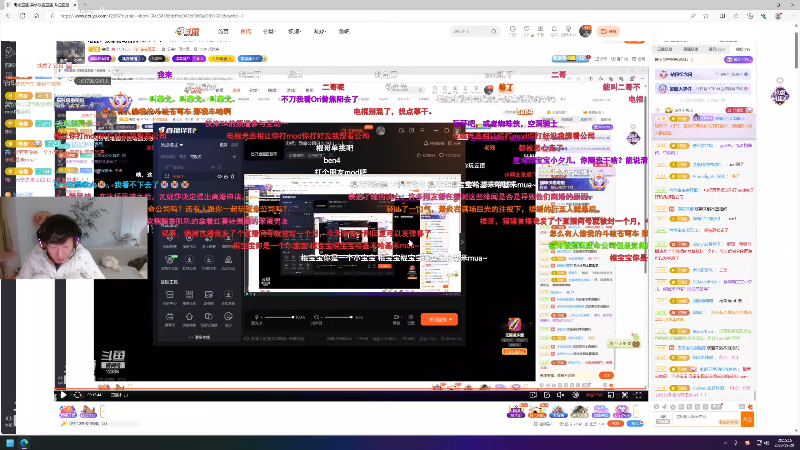Click the orange send button beside the chat input
The height and width of the screenshot is (450, 800).
click(x=747, y=419)
